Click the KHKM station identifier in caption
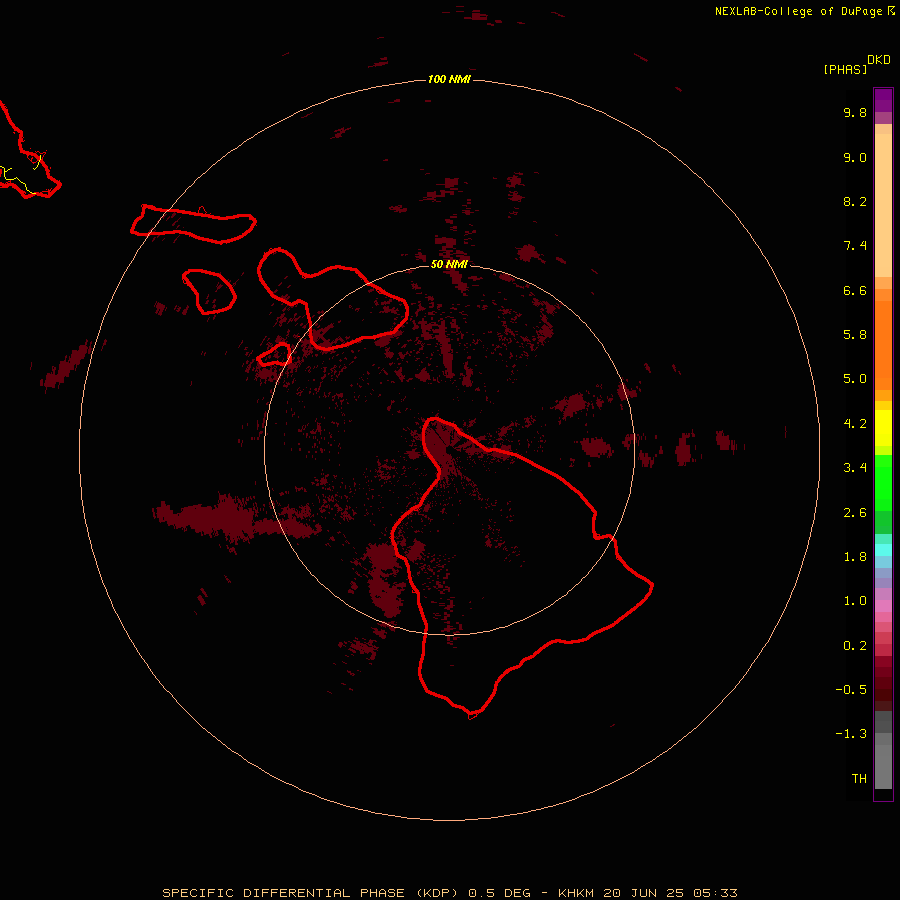This screenshot has height=900, width=900. coord(576,893)
